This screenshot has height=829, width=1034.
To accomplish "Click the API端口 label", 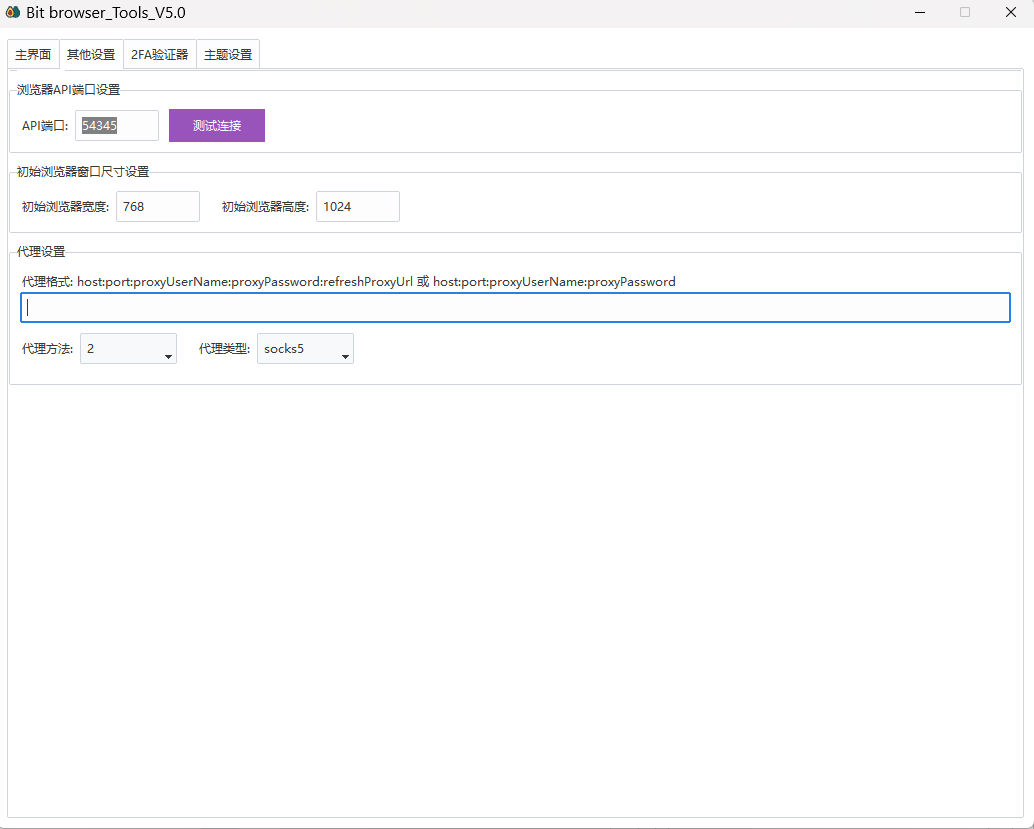I will pos(45,126).
